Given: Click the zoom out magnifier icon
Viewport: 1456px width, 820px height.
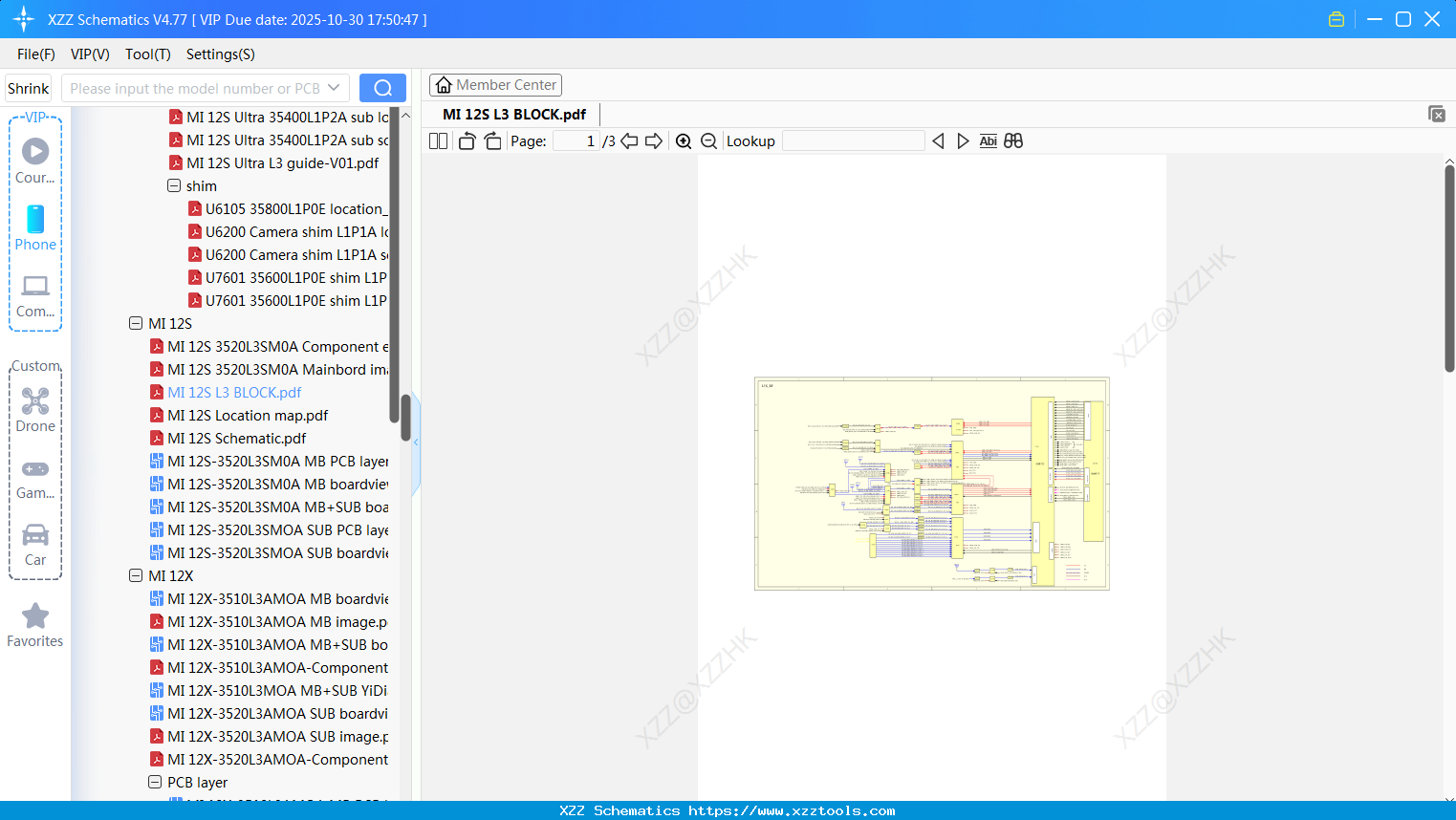Looking at the screenshot, I should click(709, 141).
